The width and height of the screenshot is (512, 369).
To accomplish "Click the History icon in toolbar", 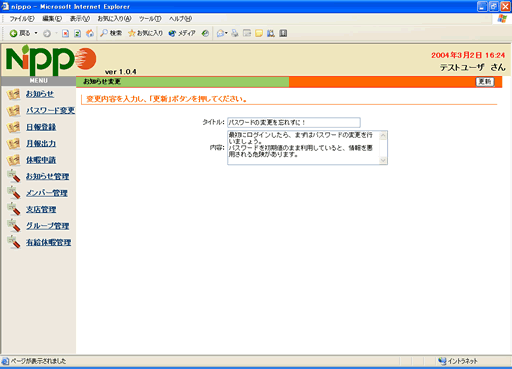I will [206, 33].
